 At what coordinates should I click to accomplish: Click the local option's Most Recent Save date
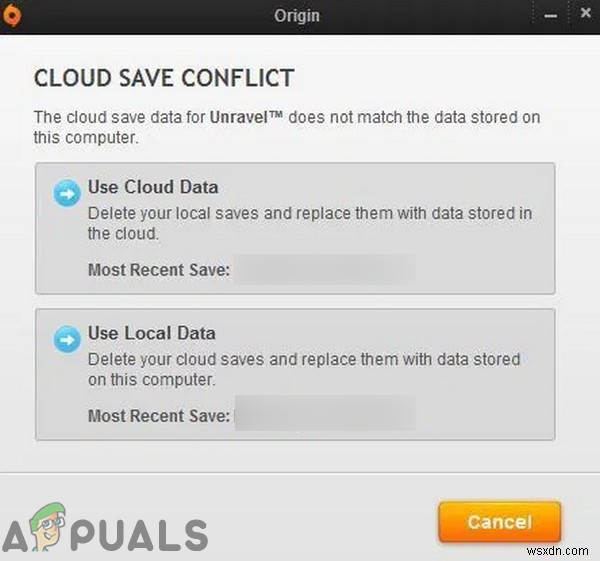[323, 414]
